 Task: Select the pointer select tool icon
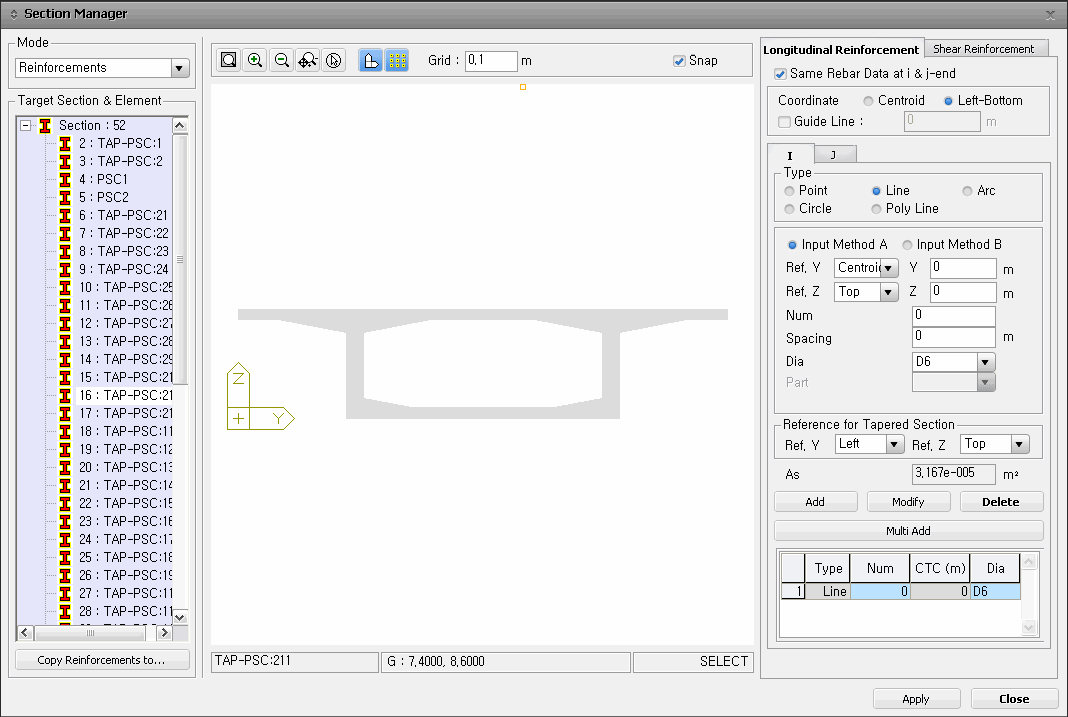pos(333,60)
